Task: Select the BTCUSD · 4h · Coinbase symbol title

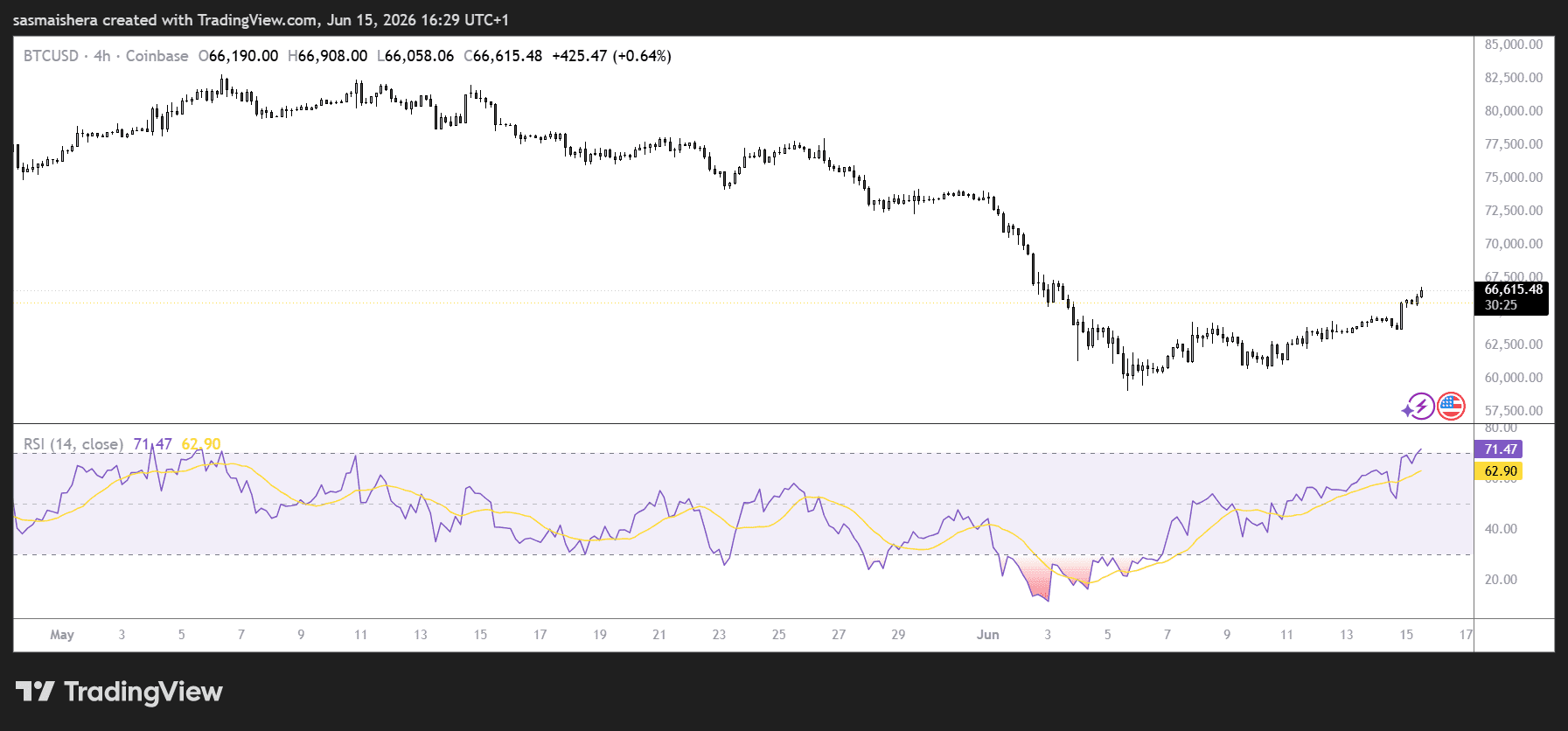Action: [x=106, y=56]
